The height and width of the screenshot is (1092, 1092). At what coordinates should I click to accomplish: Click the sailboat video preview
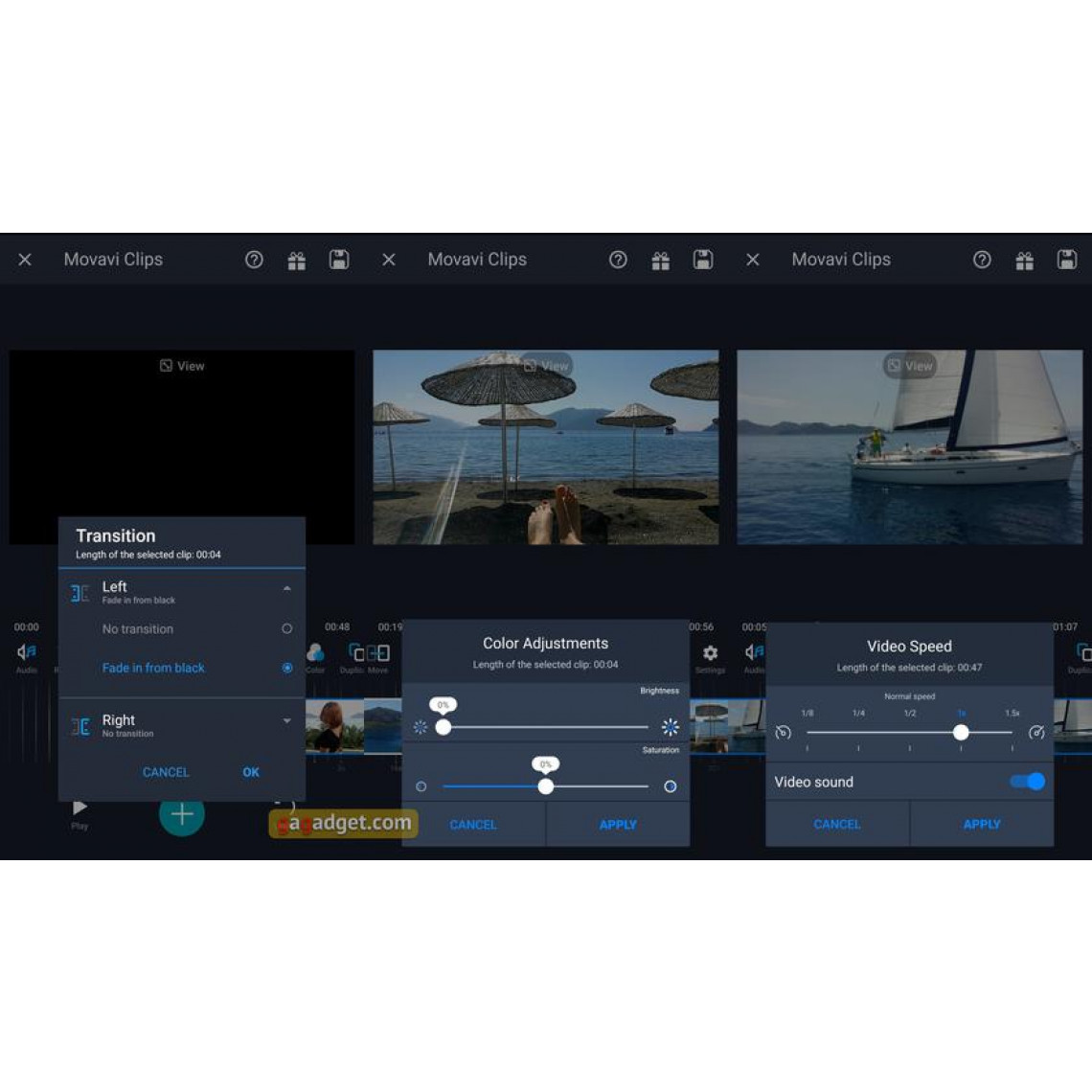point(910,447)
